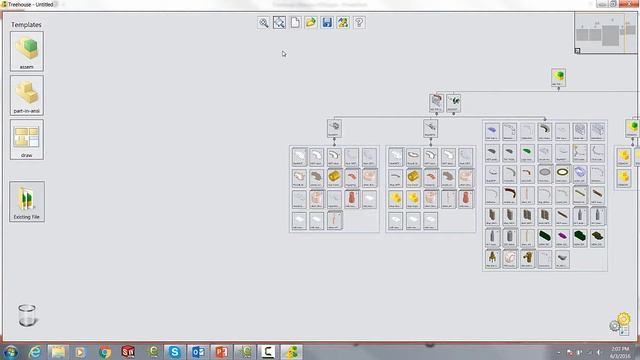This screenshot has width=640, height=360.
Task: Select the magenta purple part node
Action: pyautogui.click(x=562, y=238)
